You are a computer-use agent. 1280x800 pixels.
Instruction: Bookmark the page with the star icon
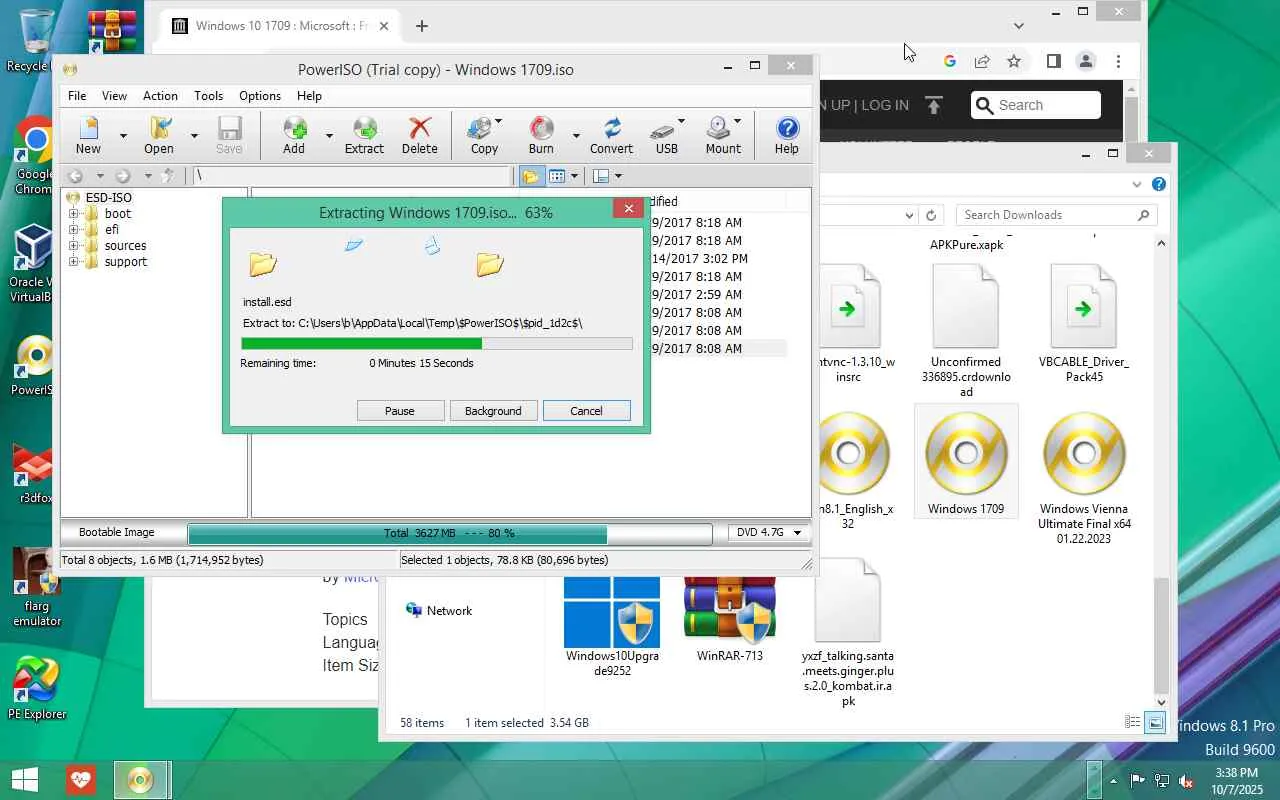click(x=1014, y=61)
